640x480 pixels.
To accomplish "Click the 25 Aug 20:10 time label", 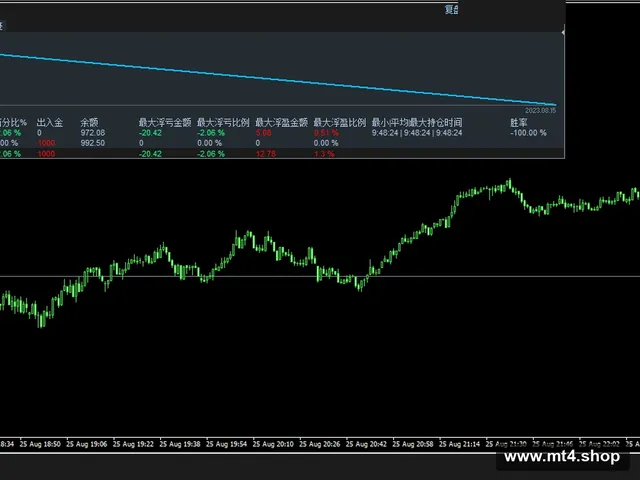I will 273,444.
